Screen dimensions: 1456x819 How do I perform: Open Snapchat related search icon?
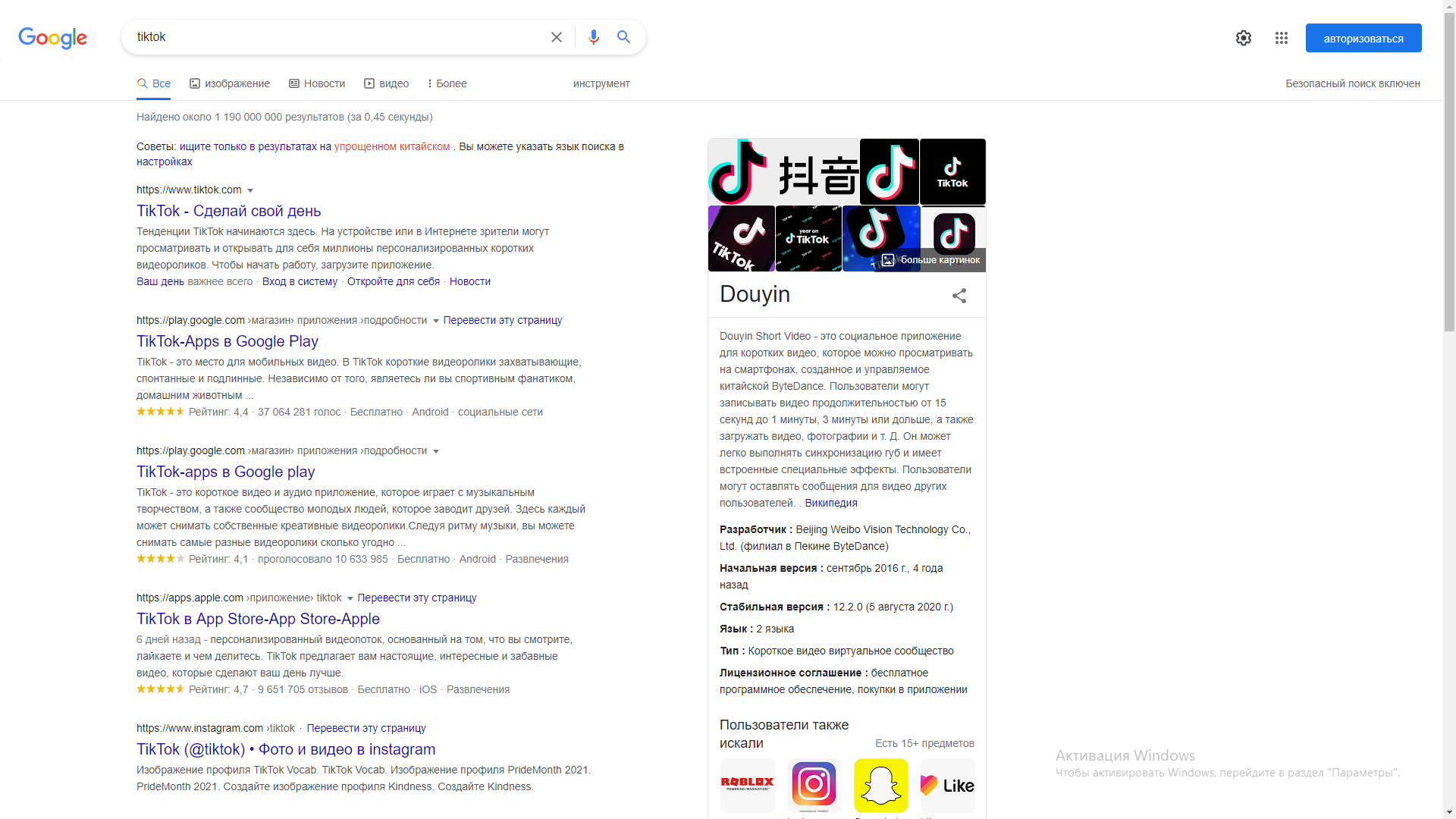point(881,785)
